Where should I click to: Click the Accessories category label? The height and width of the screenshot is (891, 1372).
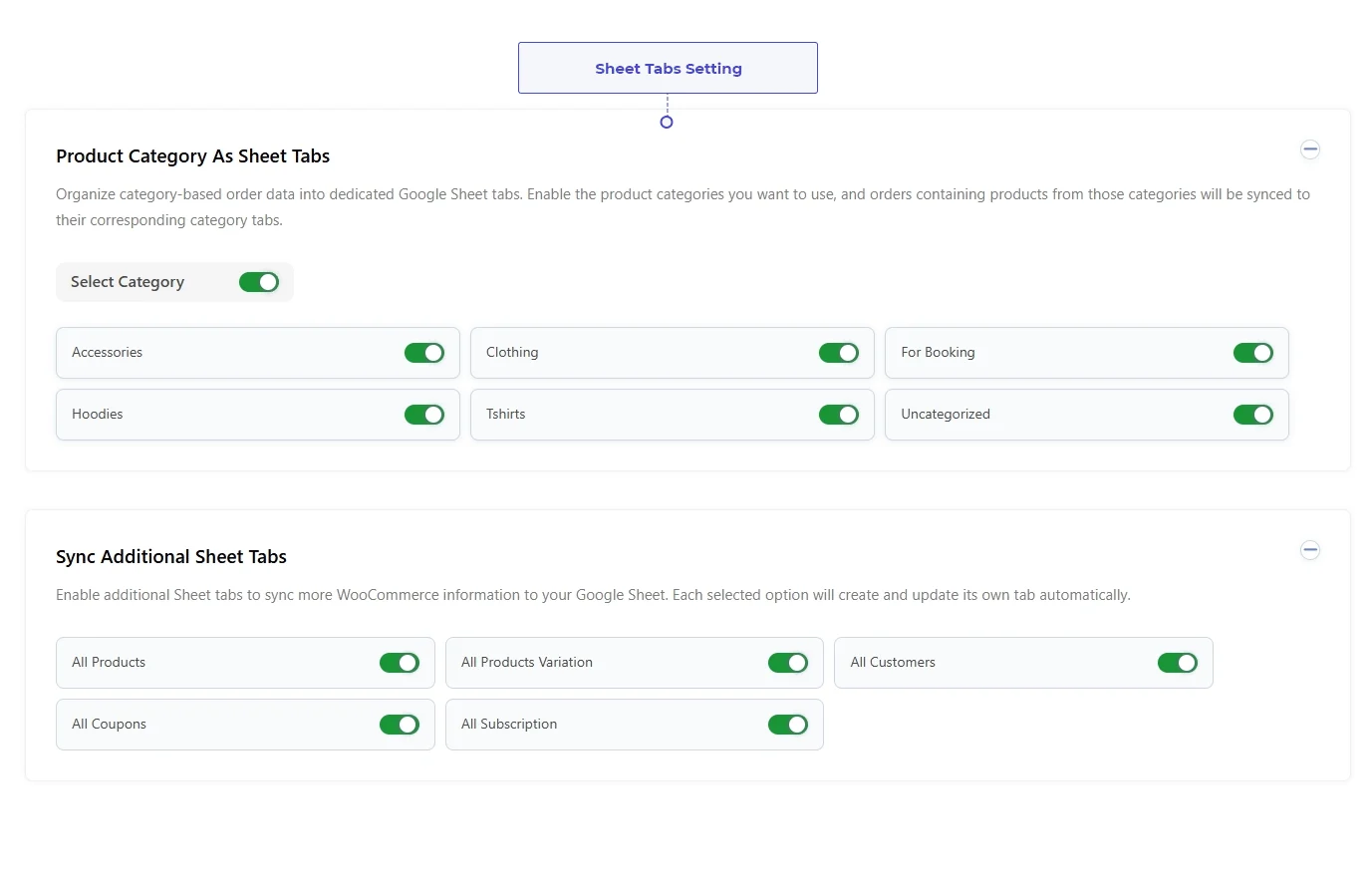(107, 353)
